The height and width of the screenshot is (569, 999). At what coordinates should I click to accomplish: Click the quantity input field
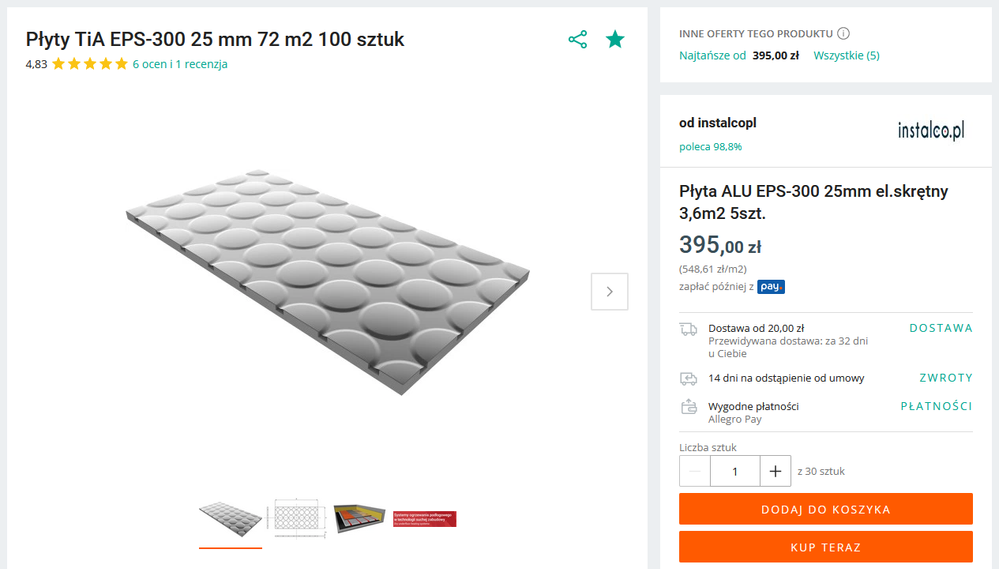point(735,471)
